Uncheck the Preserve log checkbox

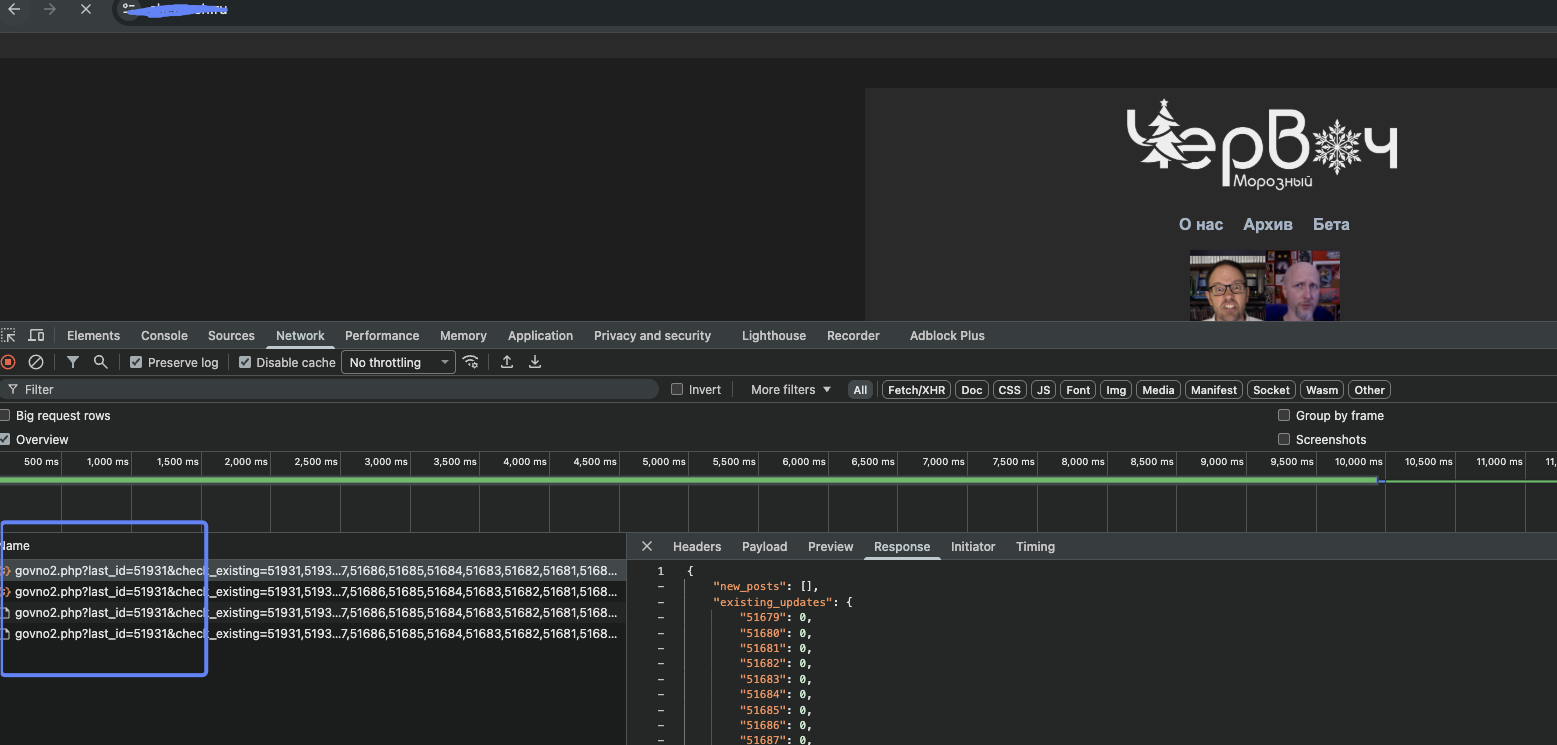point(136,362)
